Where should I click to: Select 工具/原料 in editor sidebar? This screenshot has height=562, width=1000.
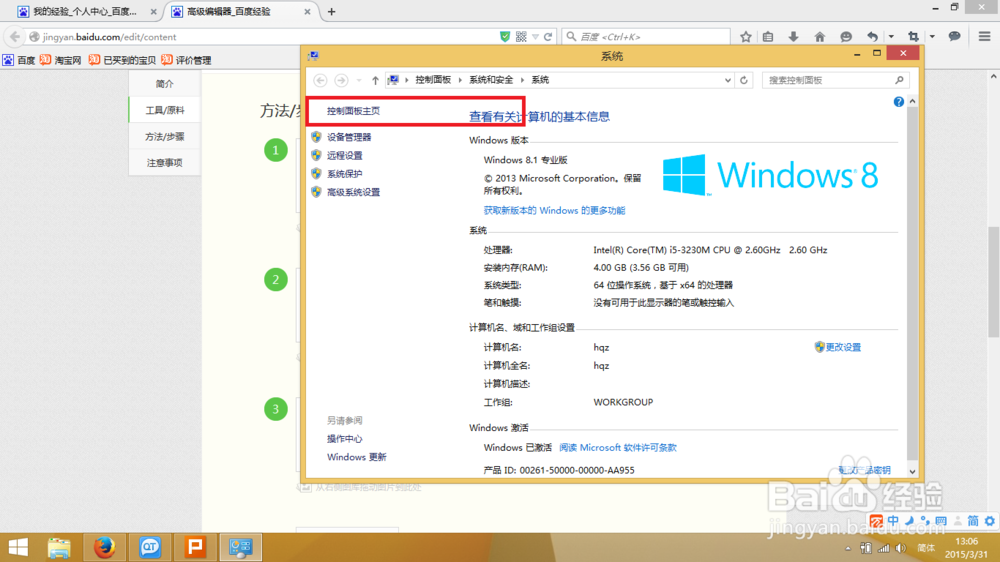165,110
